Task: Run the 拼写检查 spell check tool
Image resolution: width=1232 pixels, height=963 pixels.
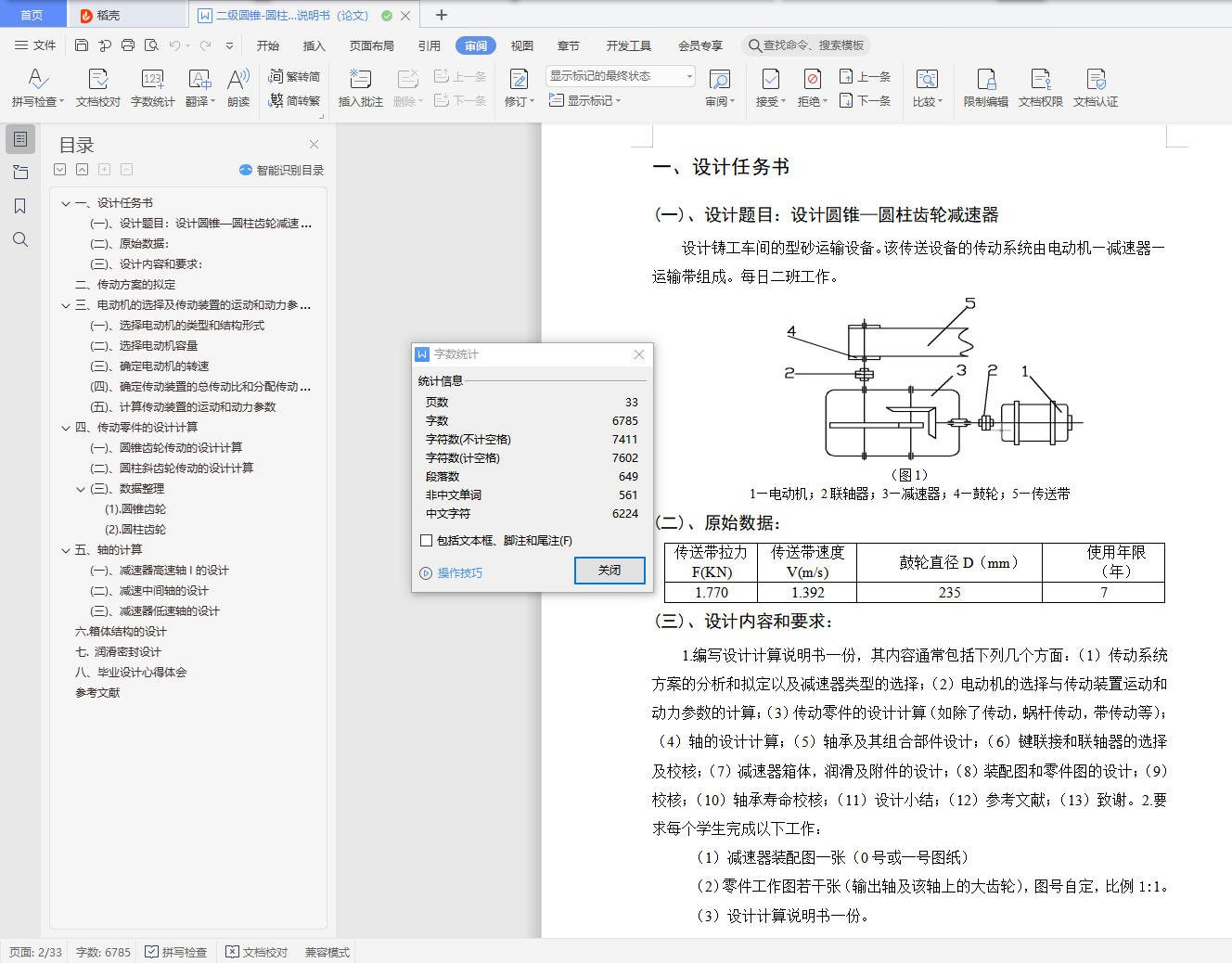Action: 38,87
